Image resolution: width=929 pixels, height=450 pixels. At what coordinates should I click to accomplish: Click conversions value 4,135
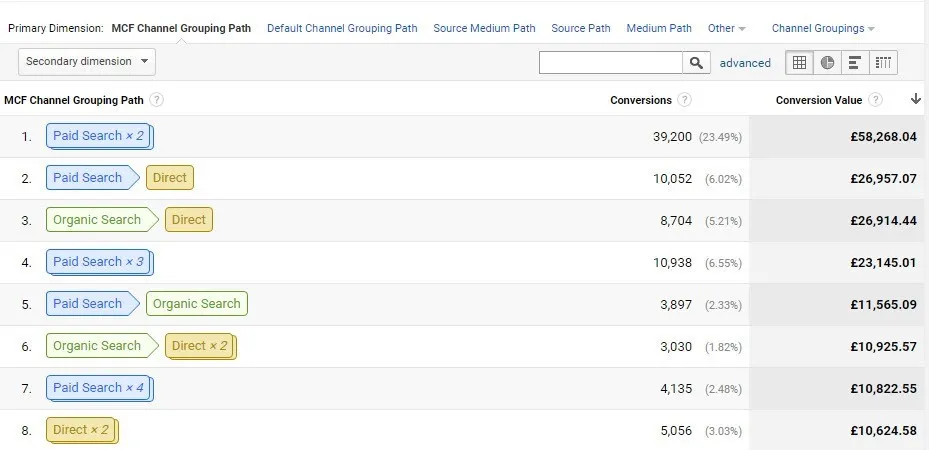(x=676, y=389)
